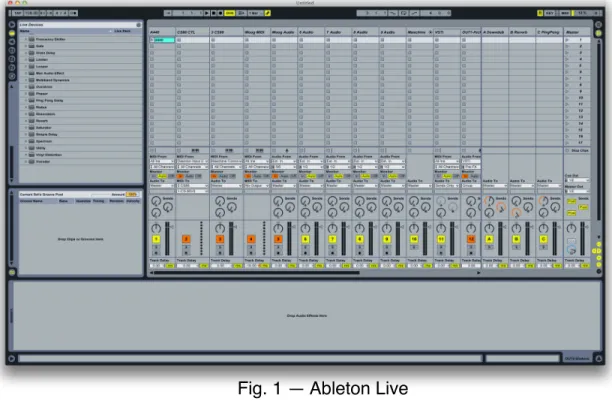Click the Multiband Dynamics folder icon

[x=32, y=80]
